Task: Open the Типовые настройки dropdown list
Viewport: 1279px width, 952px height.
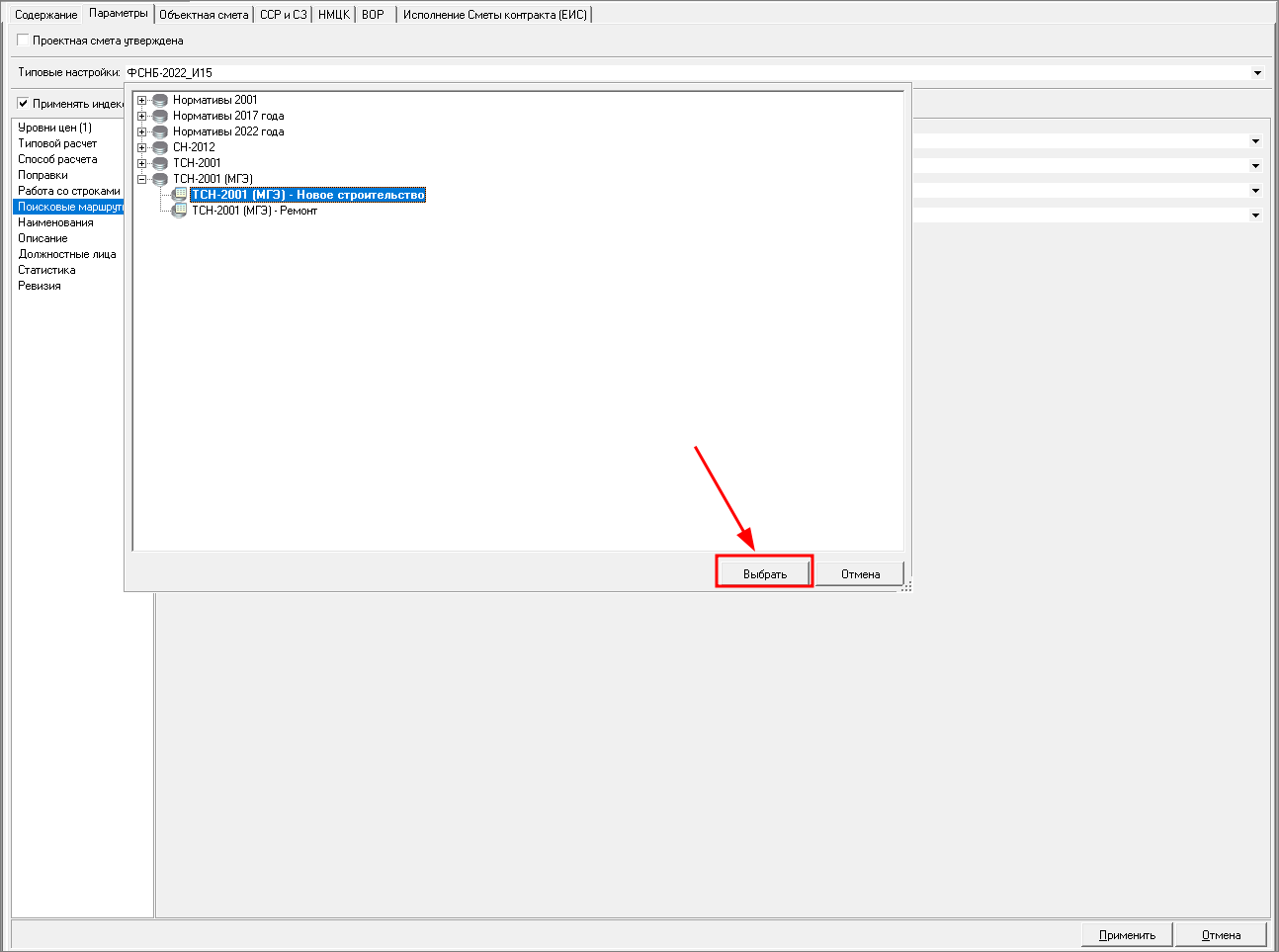Action: (1257, 72)
